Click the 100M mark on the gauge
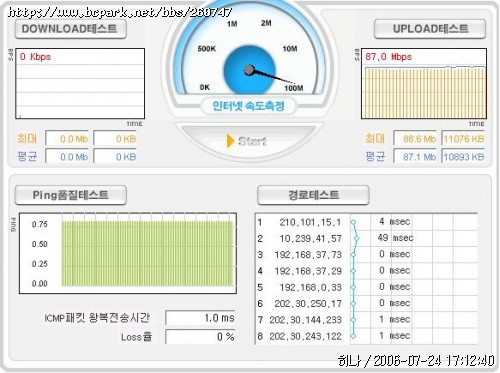The height and width of the screenshot is (373, 500). 294,88
